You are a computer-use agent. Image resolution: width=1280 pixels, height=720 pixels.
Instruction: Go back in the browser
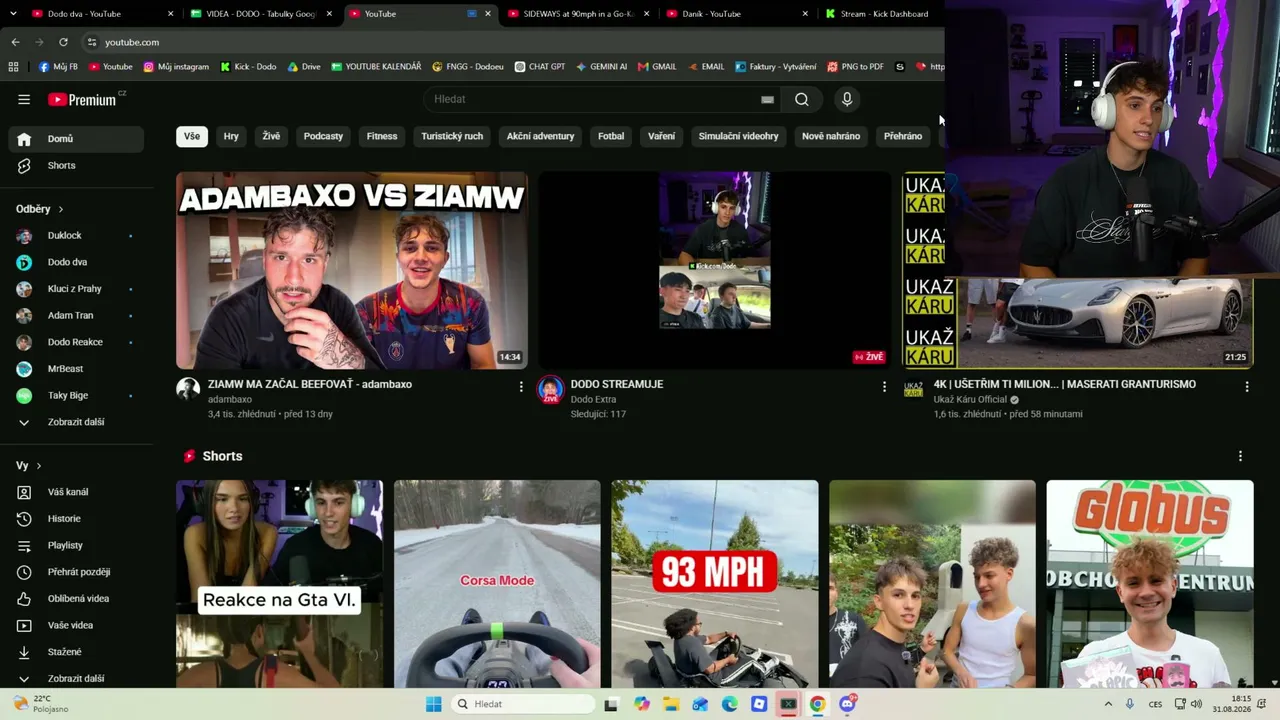coord(15,42)
